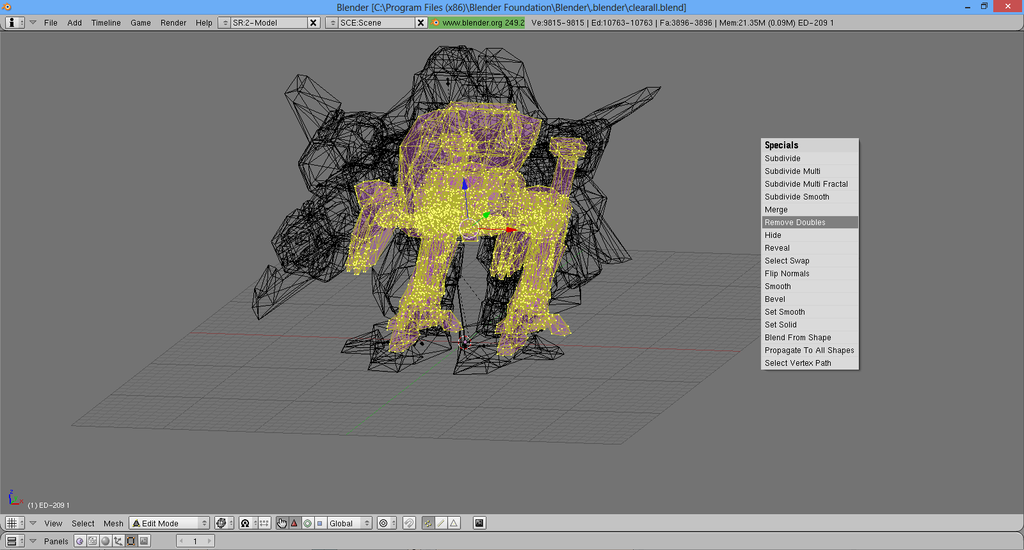Show the Shading context sphere
The width and height of the screenshot is (1024, 550).
point(105,541)
